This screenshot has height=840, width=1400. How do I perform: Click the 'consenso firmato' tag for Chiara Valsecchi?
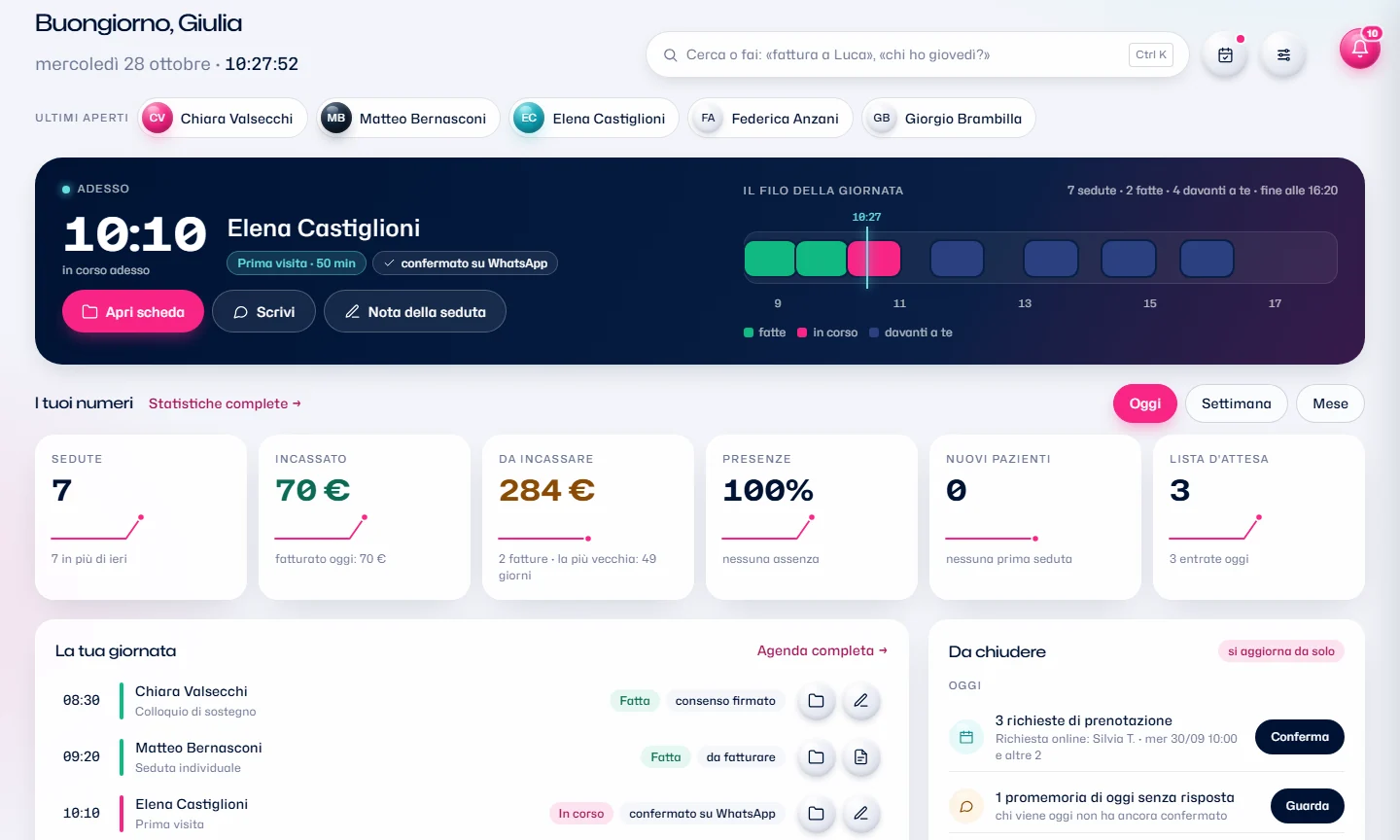(725, 701)
